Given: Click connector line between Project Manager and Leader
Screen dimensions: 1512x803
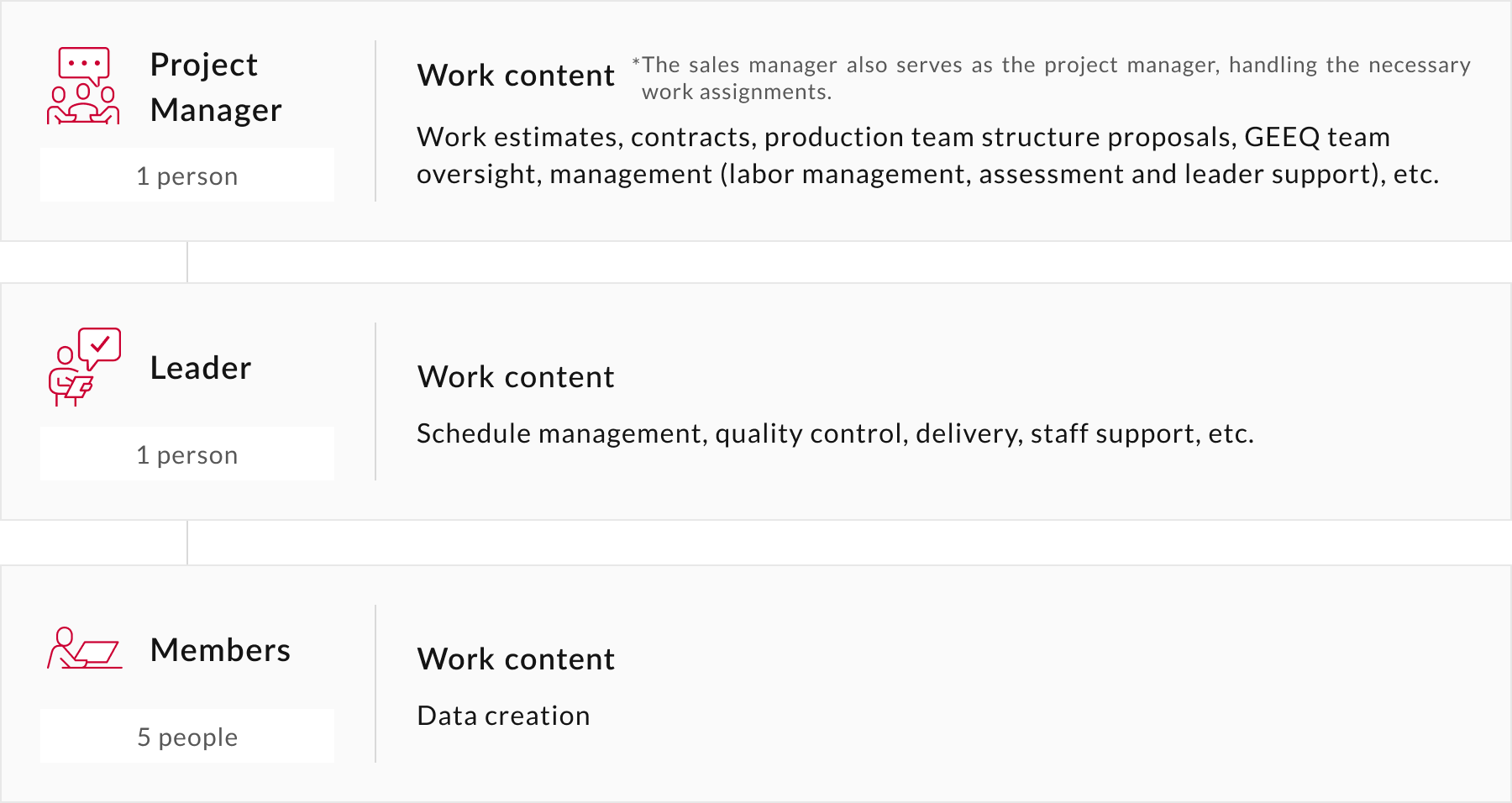Looking at the screenshot, I should tap(187, 262).
